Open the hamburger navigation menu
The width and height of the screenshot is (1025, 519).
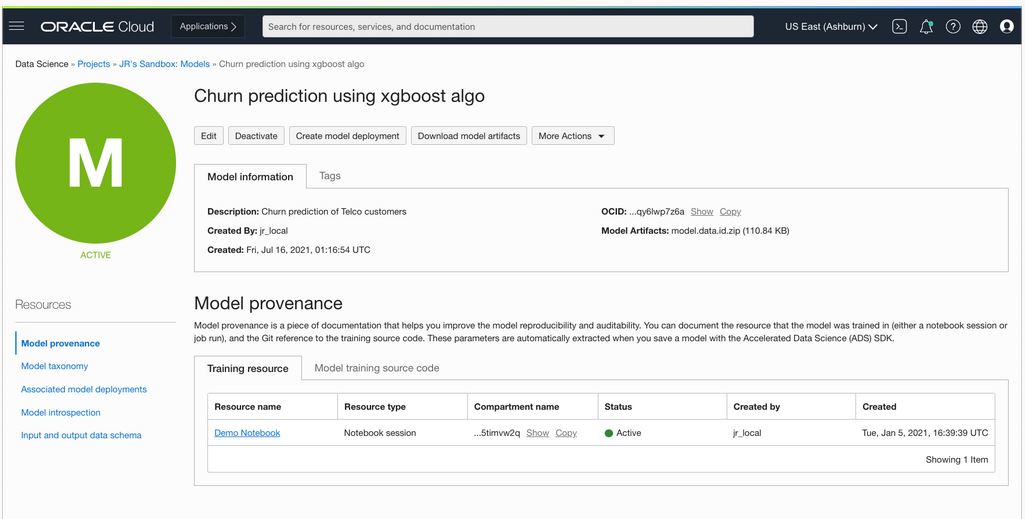[17, 26]
